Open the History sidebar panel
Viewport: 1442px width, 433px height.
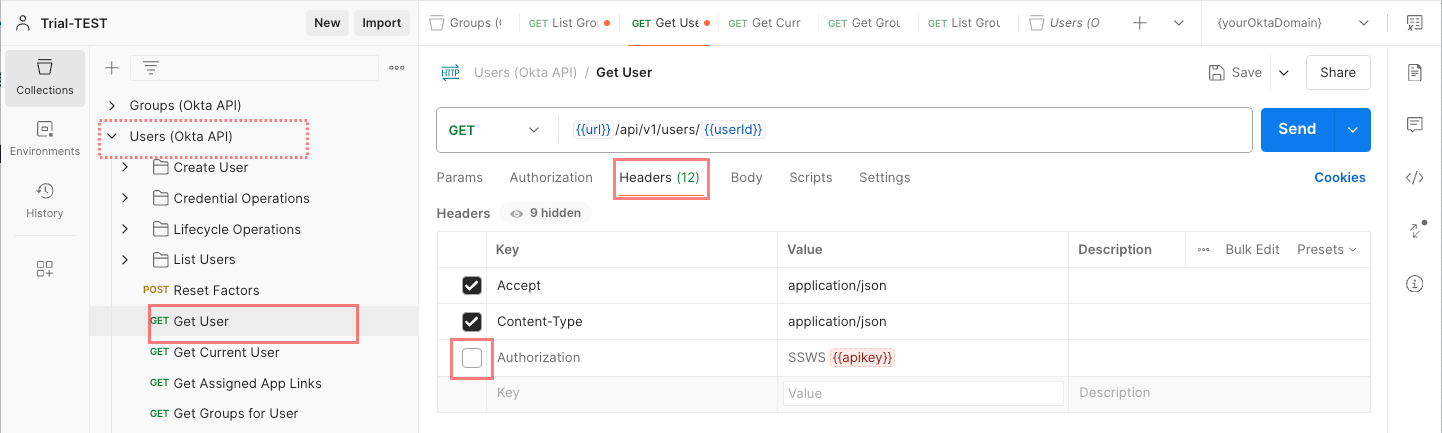tap(44, 200)
